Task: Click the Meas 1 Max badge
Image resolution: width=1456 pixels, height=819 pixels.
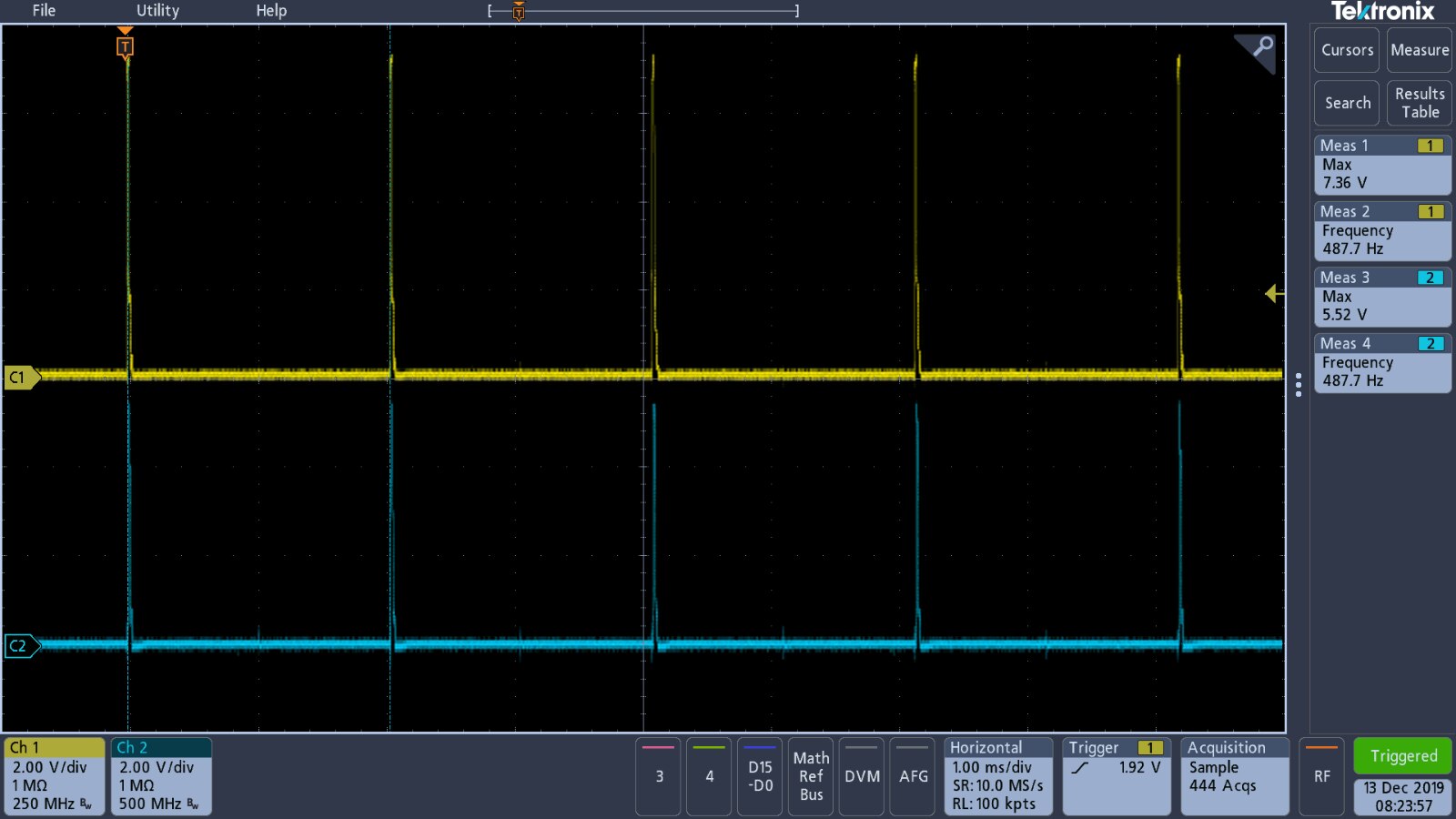Action: coord(1381,165)
